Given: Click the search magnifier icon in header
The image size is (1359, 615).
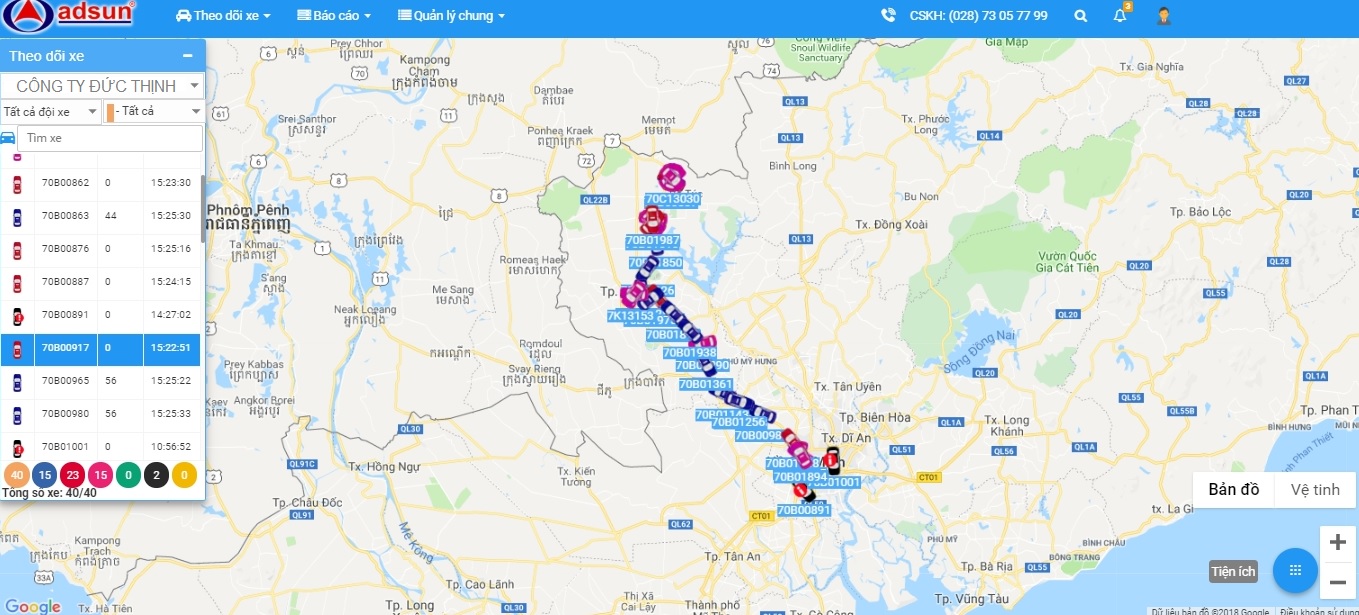Looking at the screenshot, I should 1080,16.
